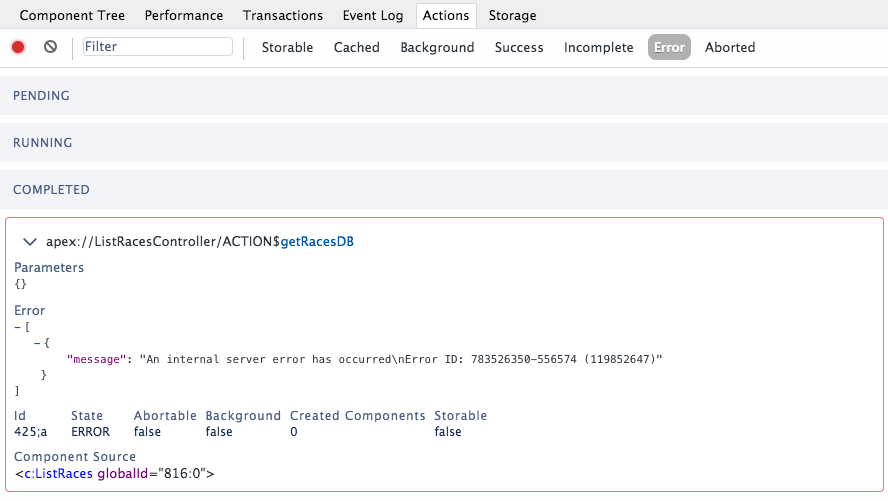888x501 pixels.
Task: Switch to the Storage tab
Action: coord(512,16)
